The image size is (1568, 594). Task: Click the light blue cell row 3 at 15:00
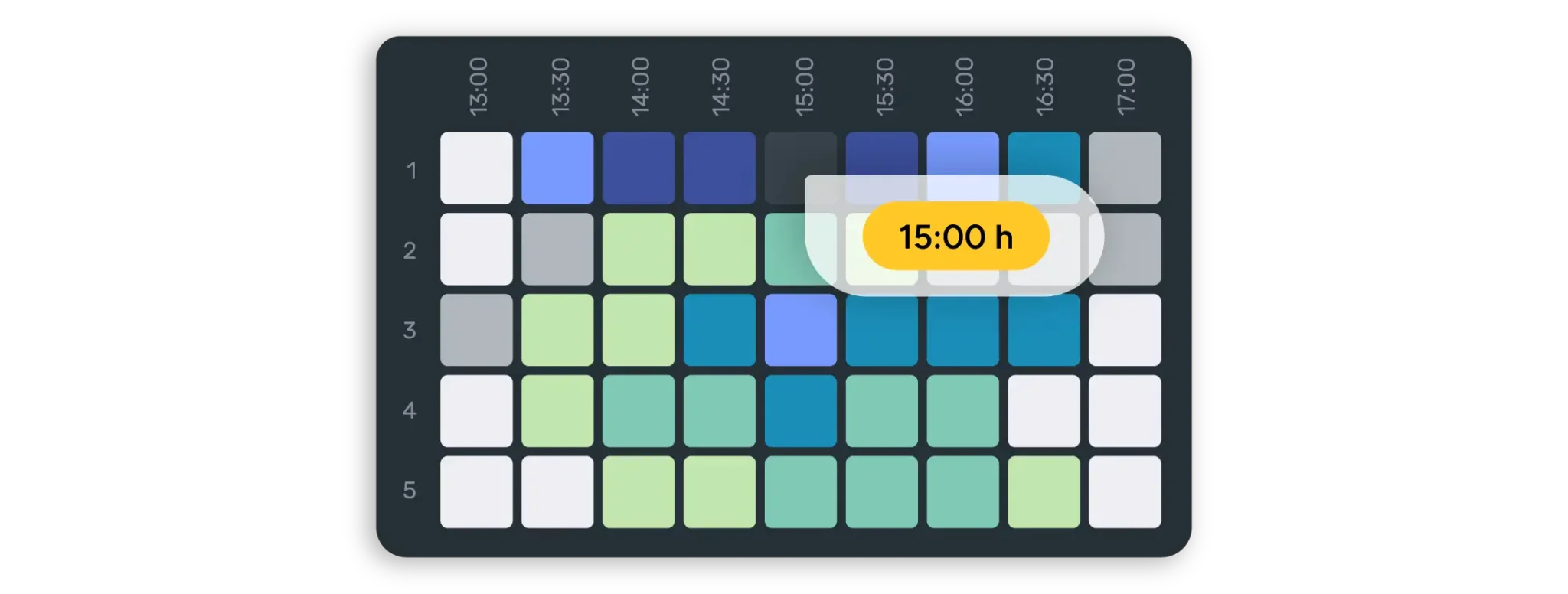pos(801,330)
